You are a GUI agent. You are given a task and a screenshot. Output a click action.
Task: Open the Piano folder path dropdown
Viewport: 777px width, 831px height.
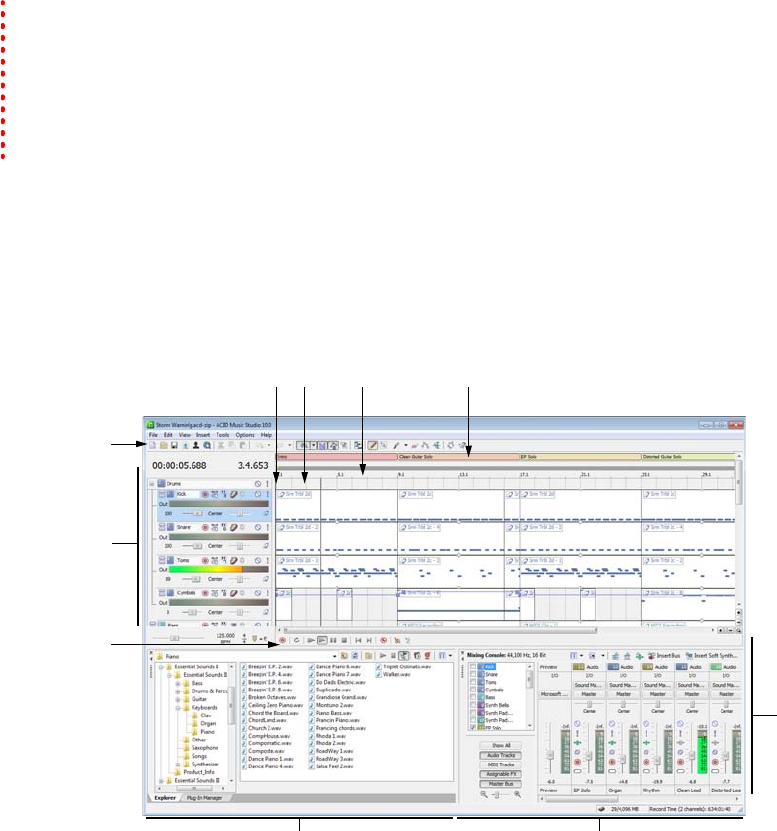click(x=334, y=656)
